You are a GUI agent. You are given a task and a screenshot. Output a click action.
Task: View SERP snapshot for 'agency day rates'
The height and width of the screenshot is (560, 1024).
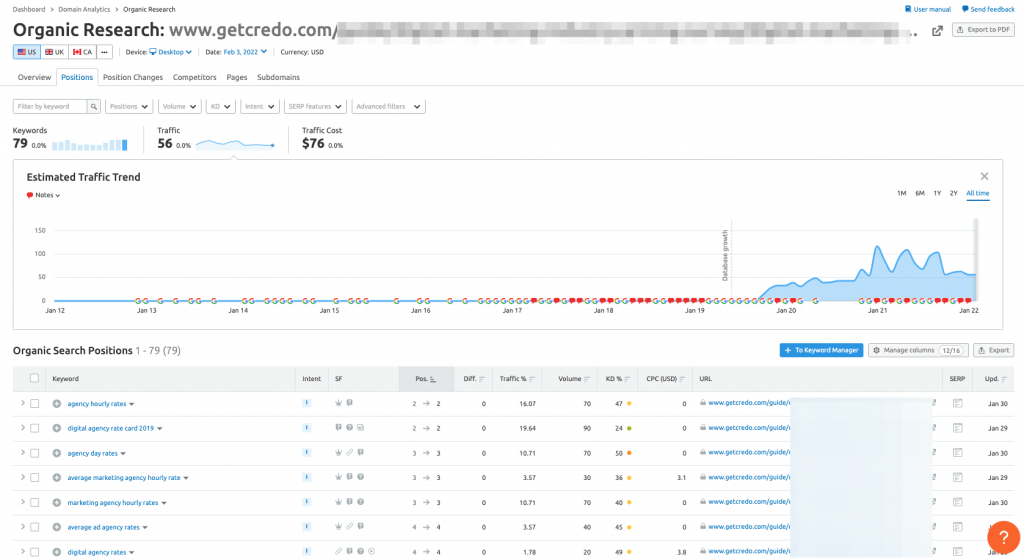pos(957,453)
